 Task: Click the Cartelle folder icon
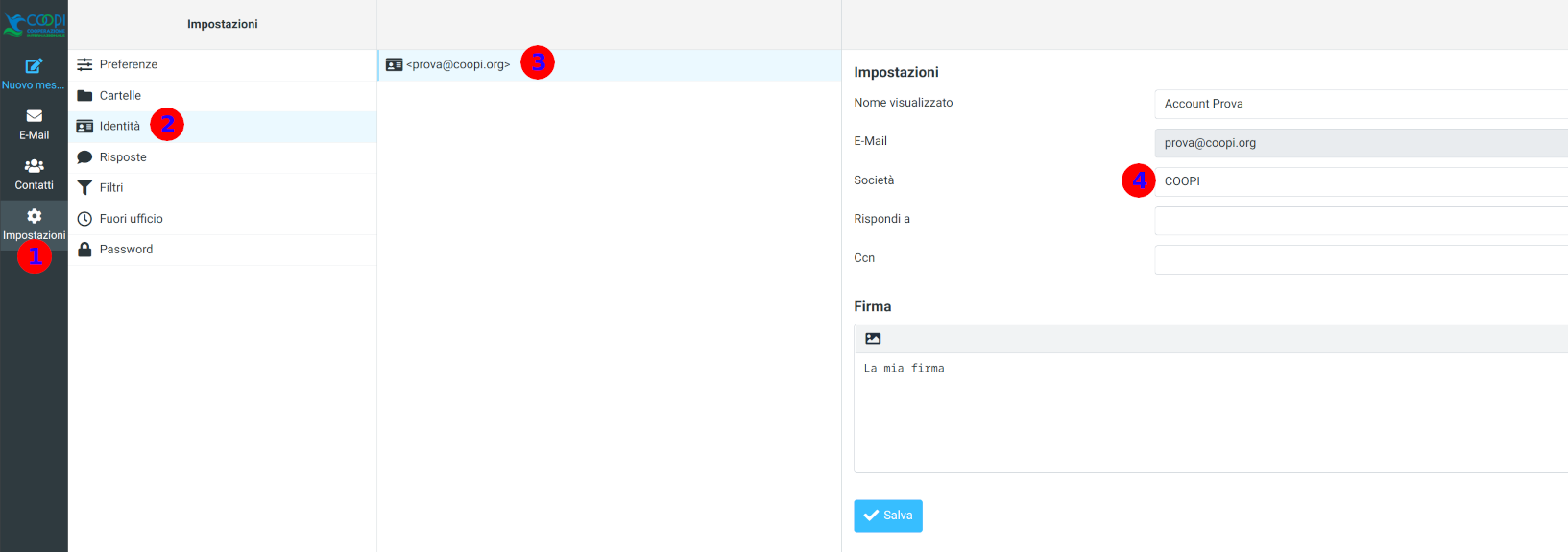point(84,95)
